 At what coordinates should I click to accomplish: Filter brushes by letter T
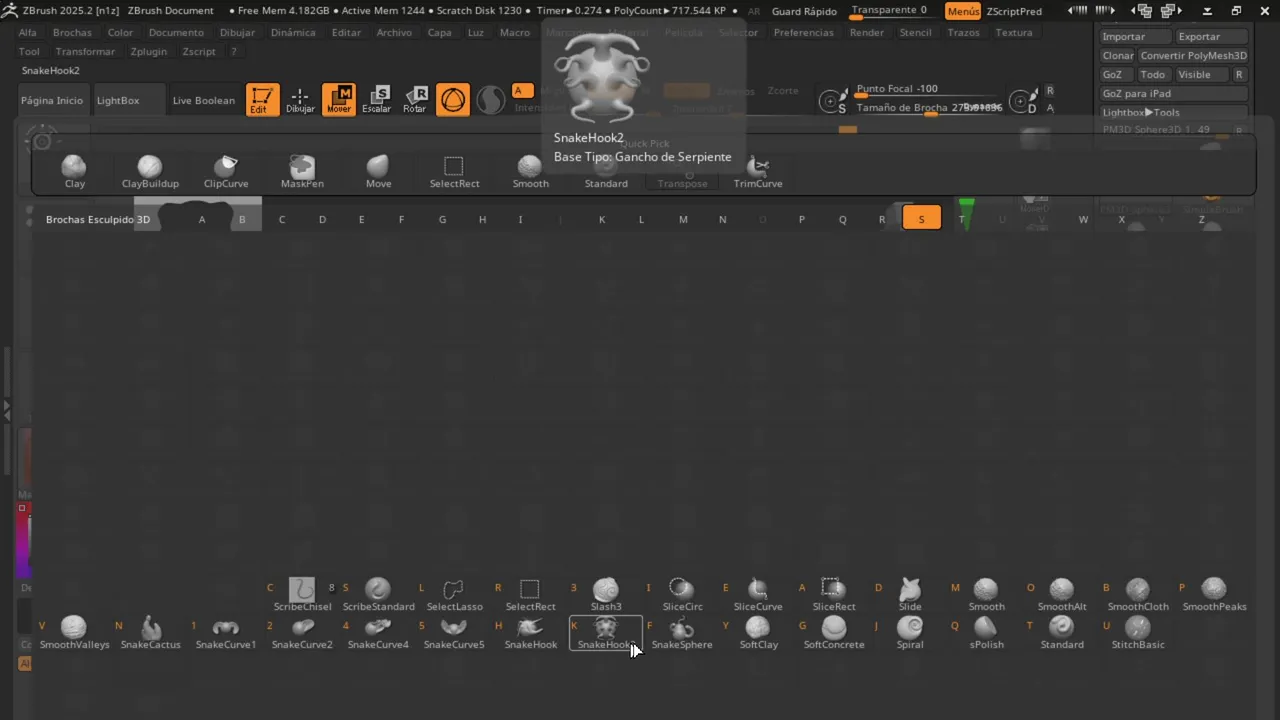click(962, 219)
